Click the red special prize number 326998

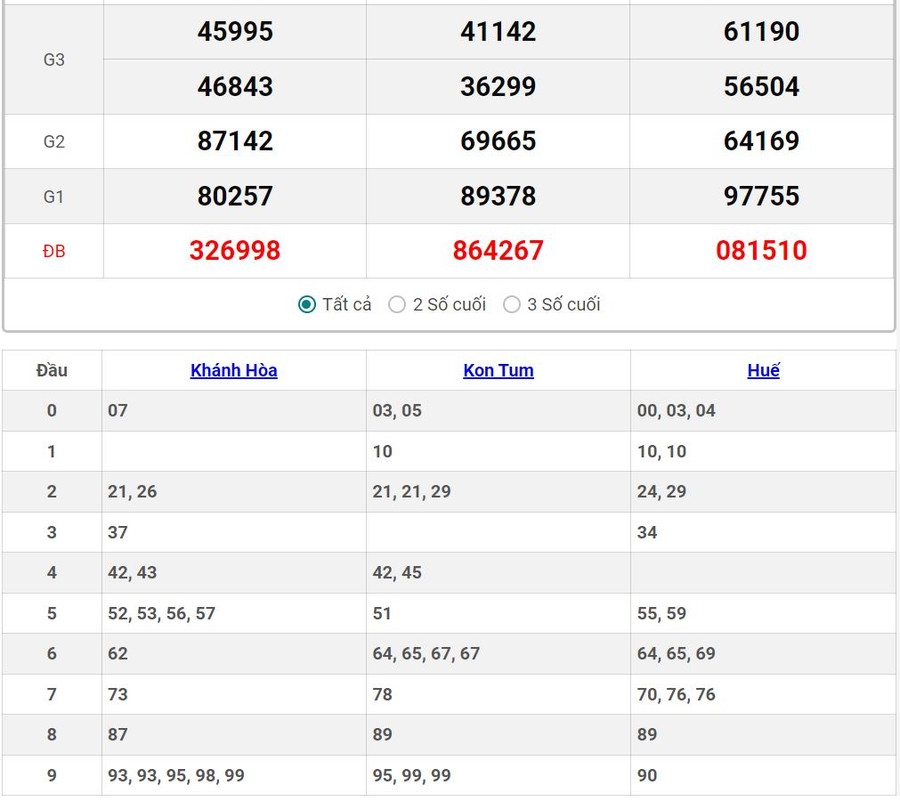[x=235, y=251]
